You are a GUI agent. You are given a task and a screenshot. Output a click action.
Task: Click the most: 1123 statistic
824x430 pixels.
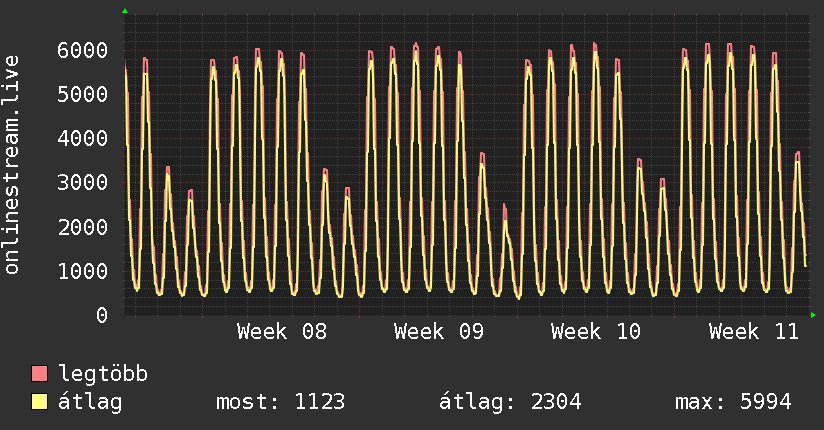[281, 402]
